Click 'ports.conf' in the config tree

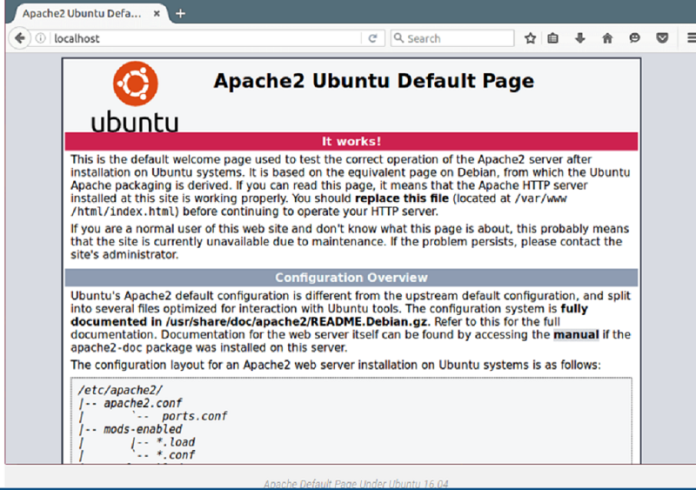point(194,416)
